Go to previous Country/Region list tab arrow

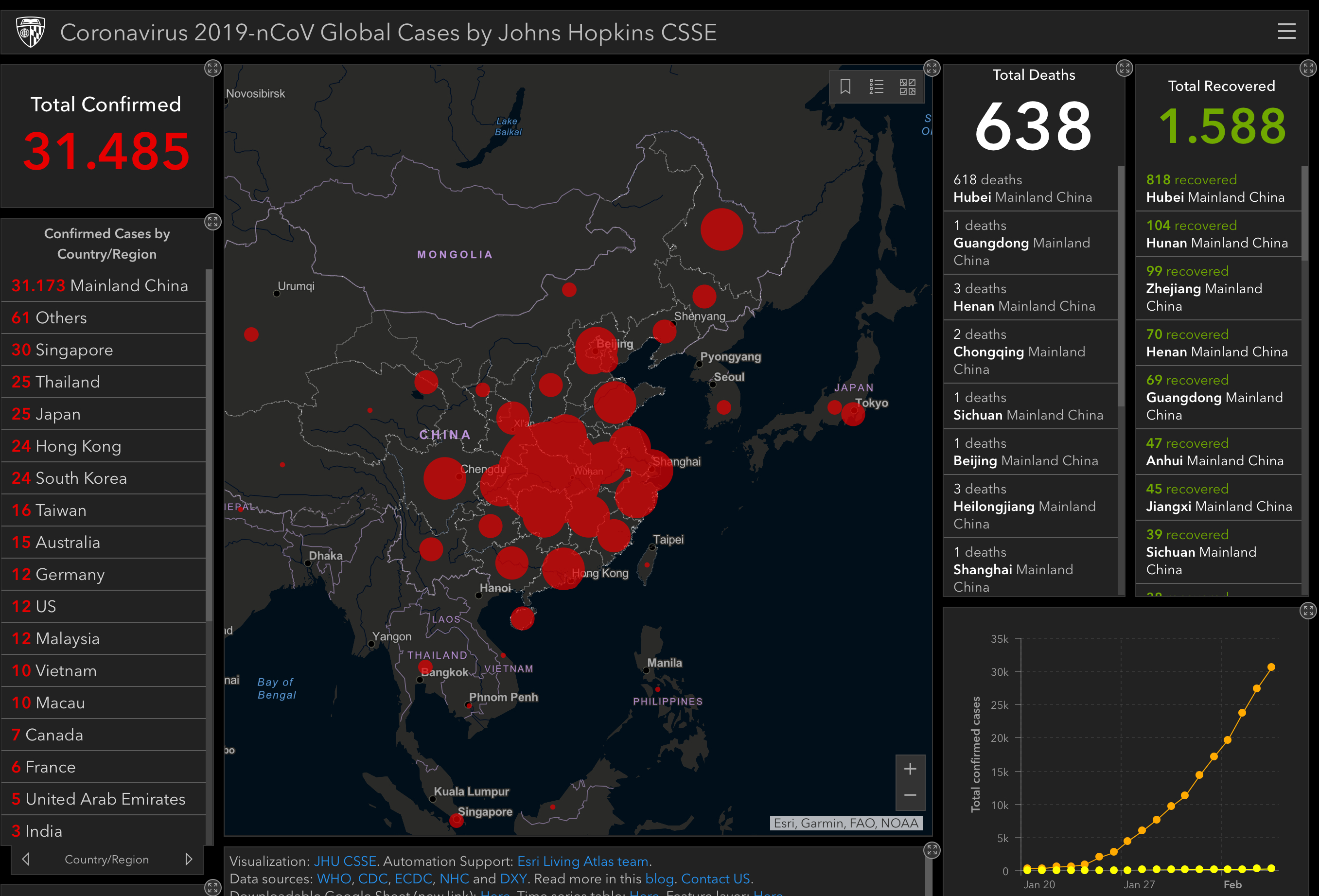(x=26, y=859)
